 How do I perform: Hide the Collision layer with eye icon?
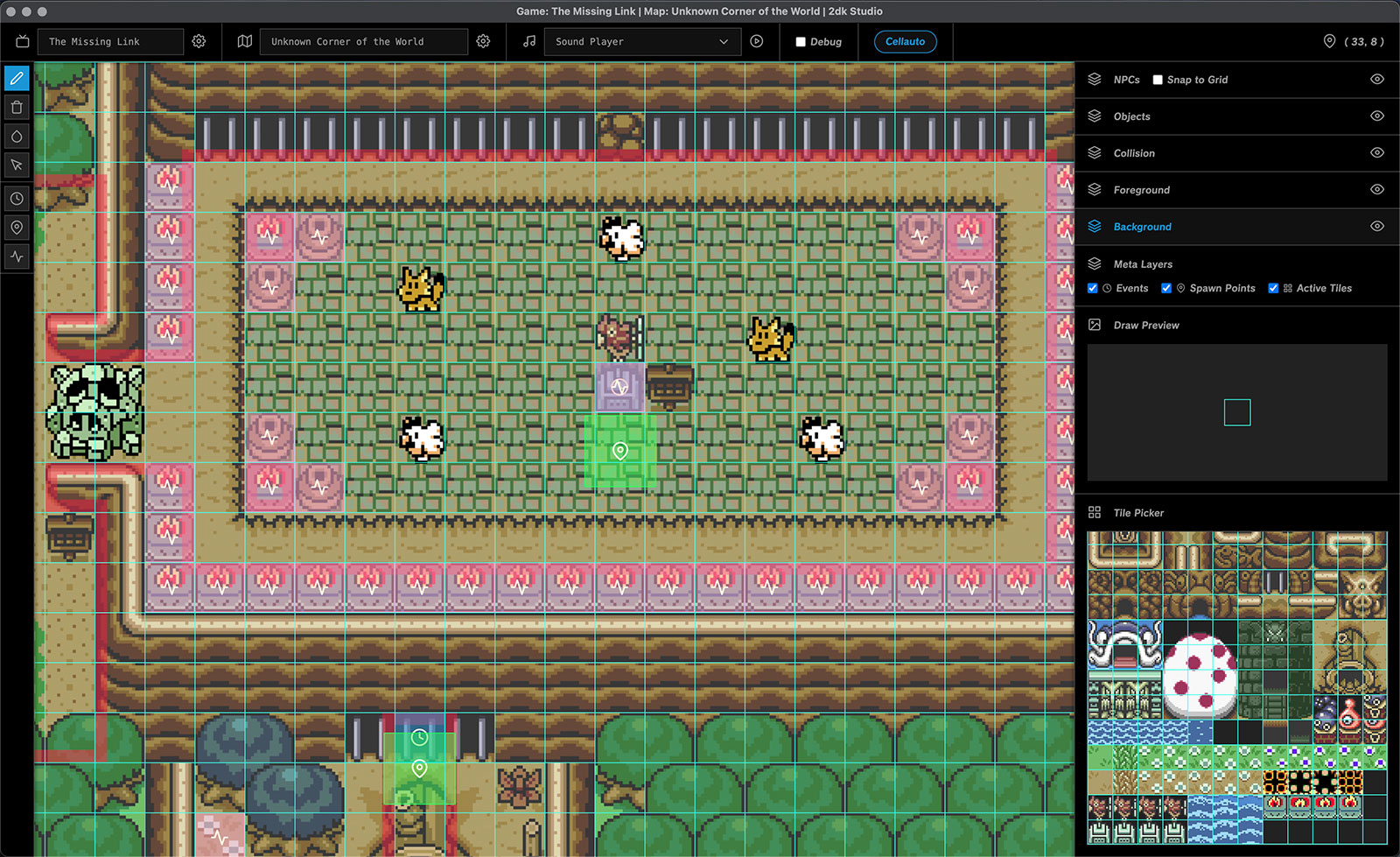(x=1376, y=153)
